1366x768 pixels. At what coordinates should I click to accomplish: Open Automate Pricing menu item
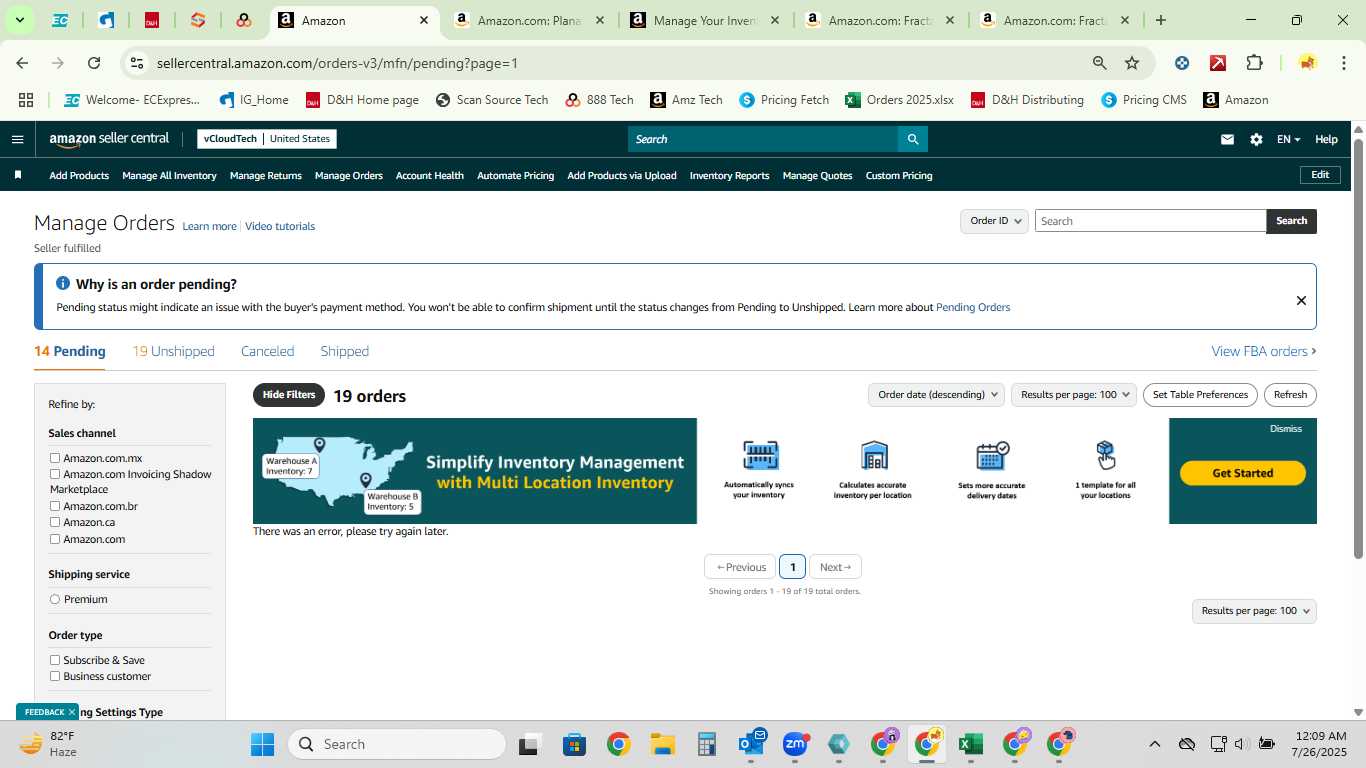(x=515, y=175)
